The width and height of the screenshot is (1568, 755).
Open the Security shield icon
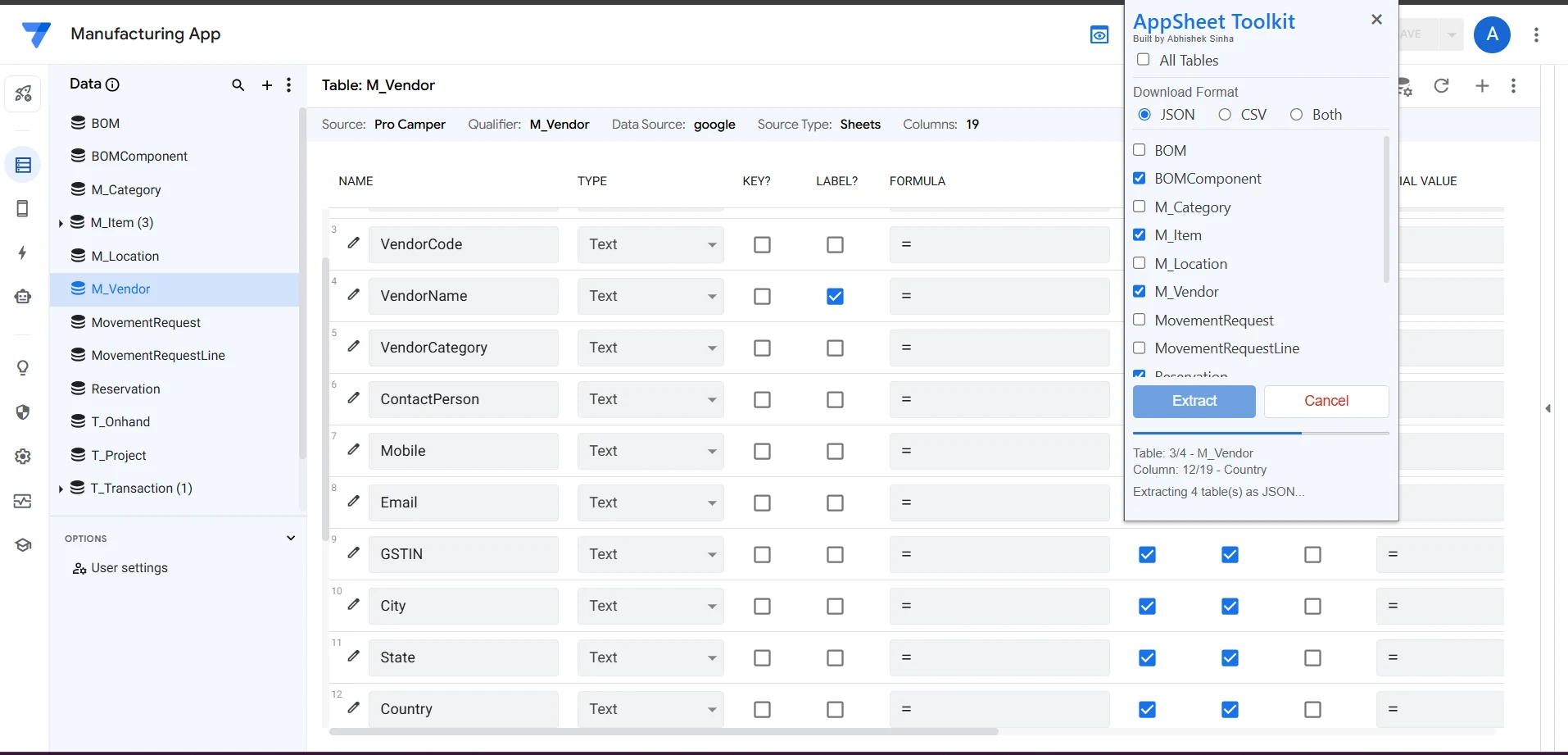point(23,412)
